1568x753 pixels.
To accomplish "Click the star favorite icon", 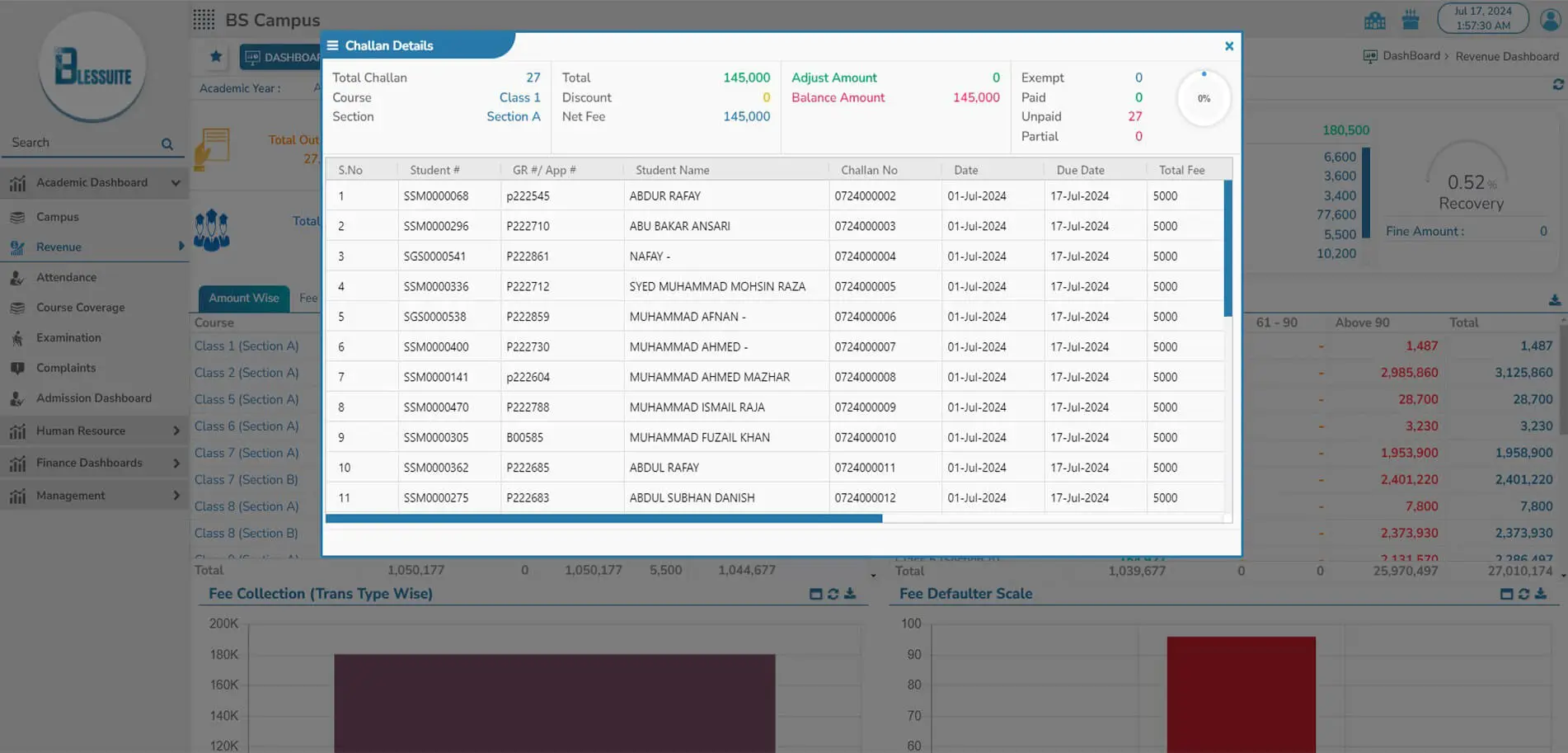I will point(216,56).
